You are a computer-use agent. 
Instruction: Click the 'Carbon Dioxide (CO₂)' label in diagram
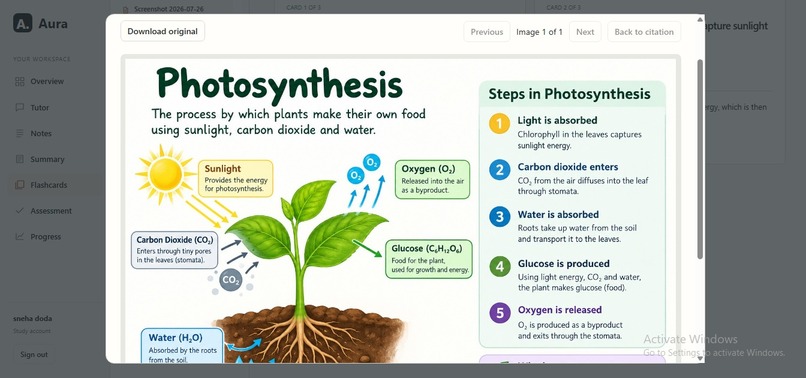pos(175,250)
